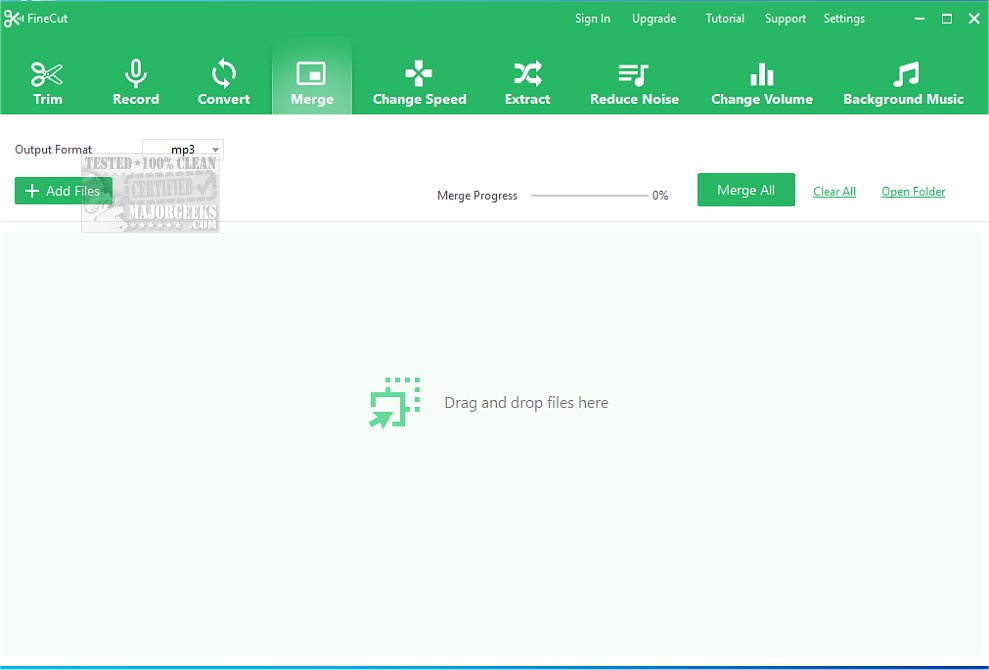Viewport: 989px width, 670px height.
Task: Open the Change Volume tool
Action: (762, 83)
